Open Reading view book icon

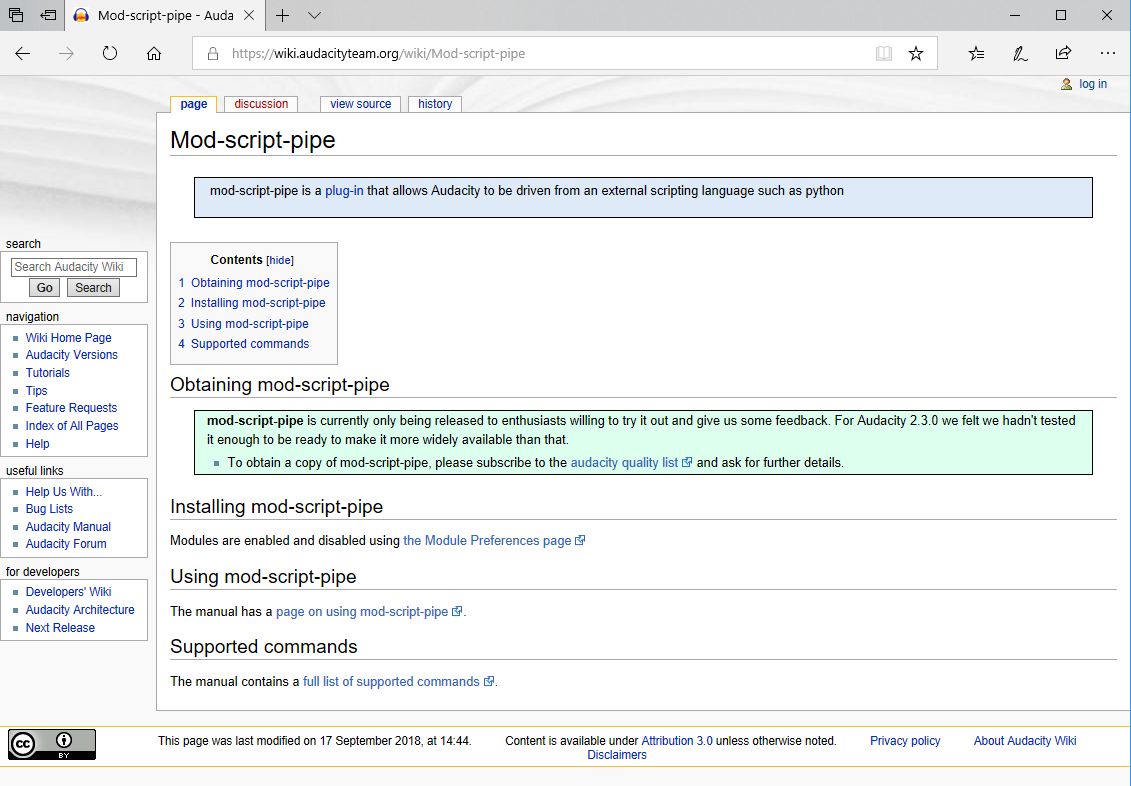[x=883, y=54]
